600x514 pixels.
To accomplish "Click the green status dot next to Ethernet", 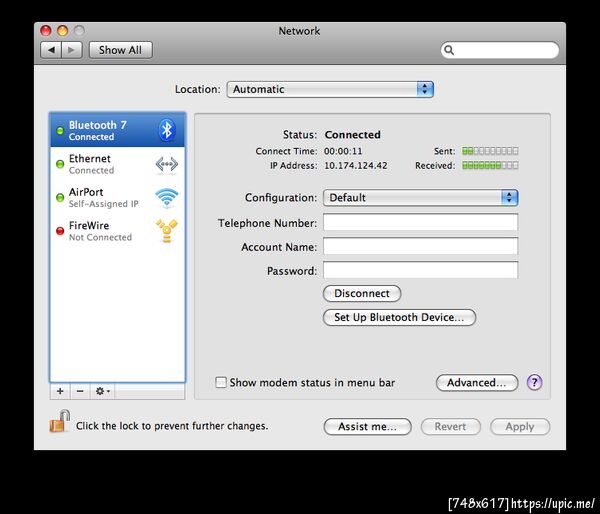I will click(x=60, y=164).
